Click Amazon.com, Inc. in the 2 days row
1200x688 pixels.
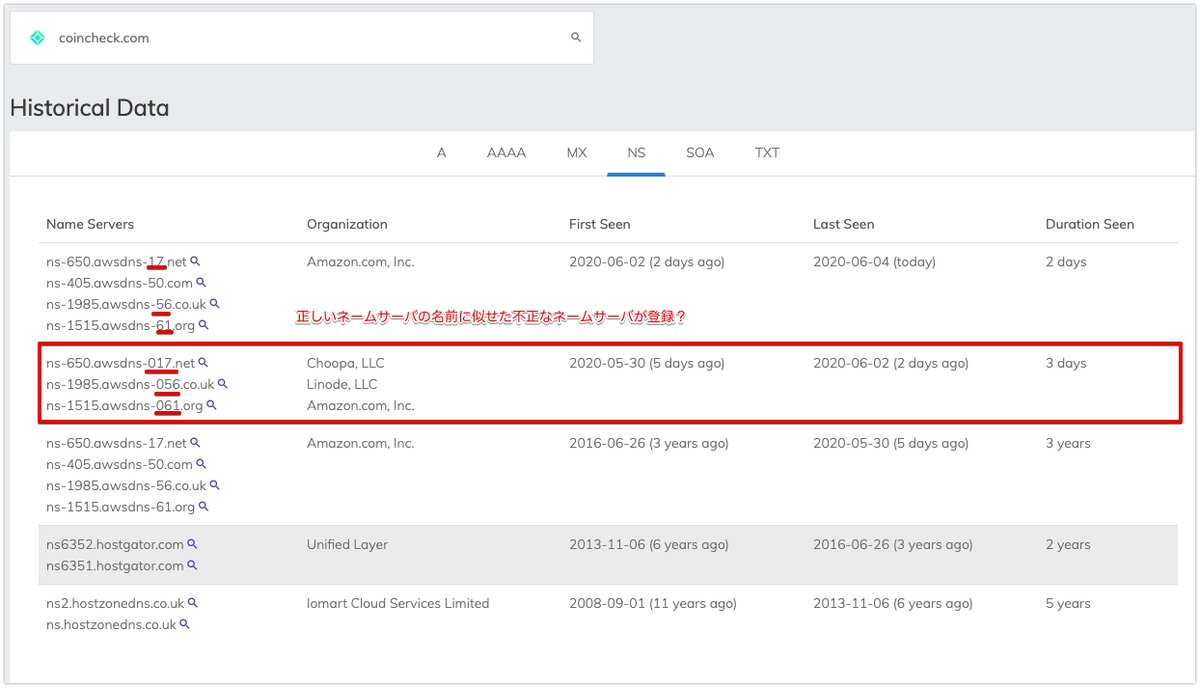360,262
